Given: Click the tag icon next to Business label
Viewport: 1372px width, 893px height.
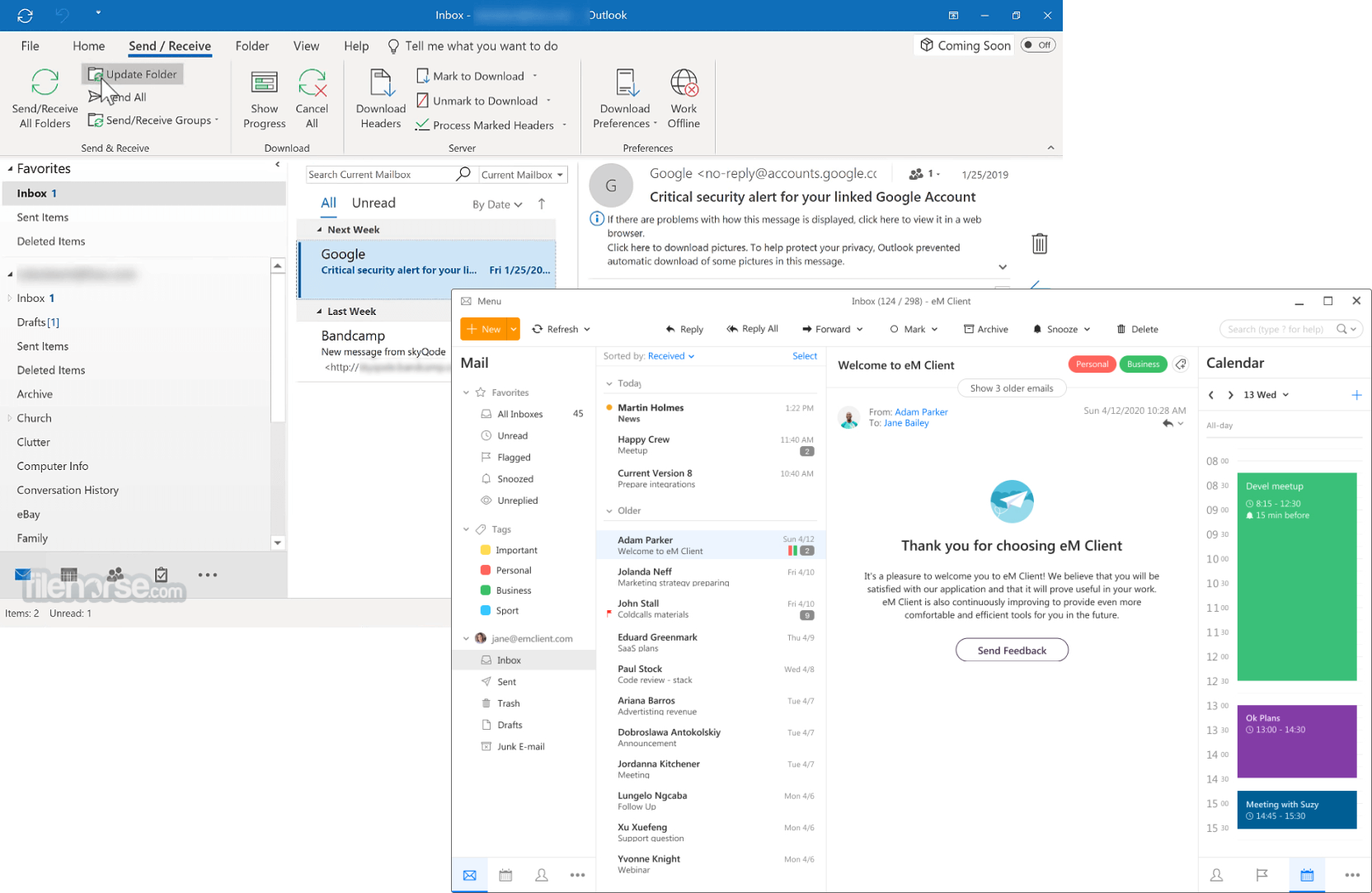Looking at the screenshot, I should pos(1181,364).
